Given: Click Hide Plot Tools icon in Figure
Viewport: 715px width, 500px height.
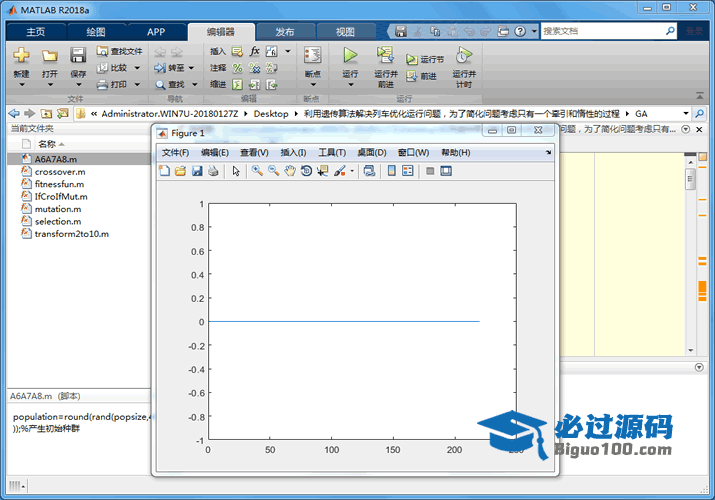Looking at the screenshot, I should [430, 171].
